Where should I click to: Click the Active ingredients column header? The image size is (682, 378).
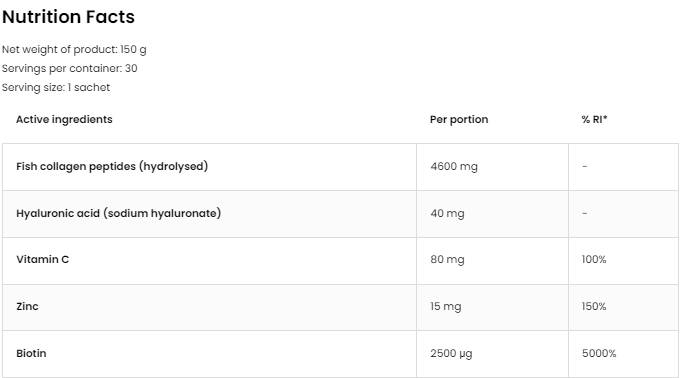(x=64, y=120)
